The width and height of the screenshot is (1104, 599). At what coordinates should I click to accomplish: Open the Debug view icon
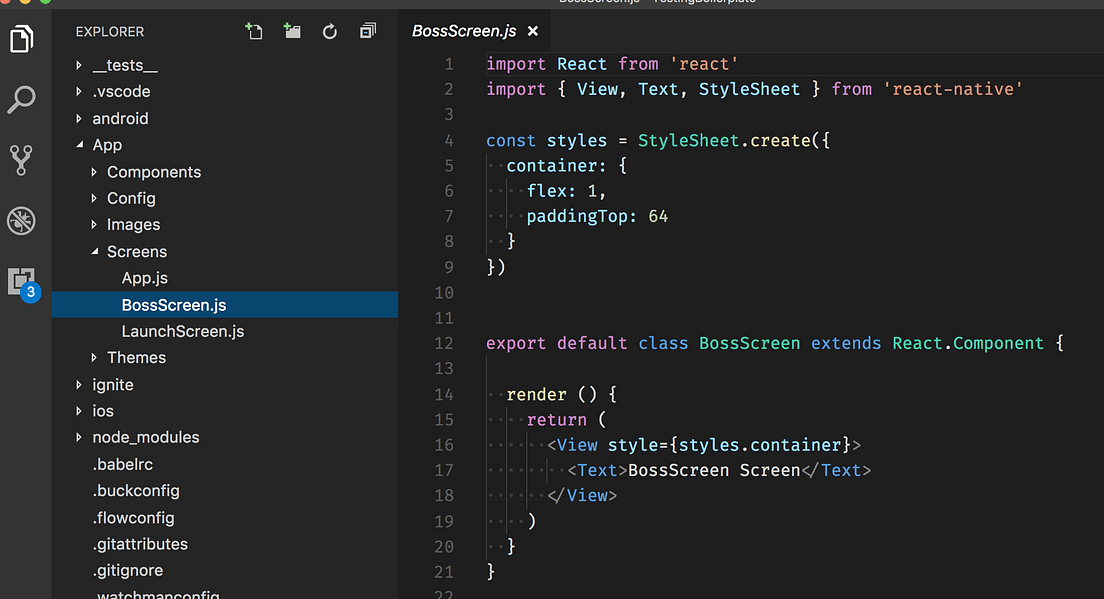click(x=21, y=221)
